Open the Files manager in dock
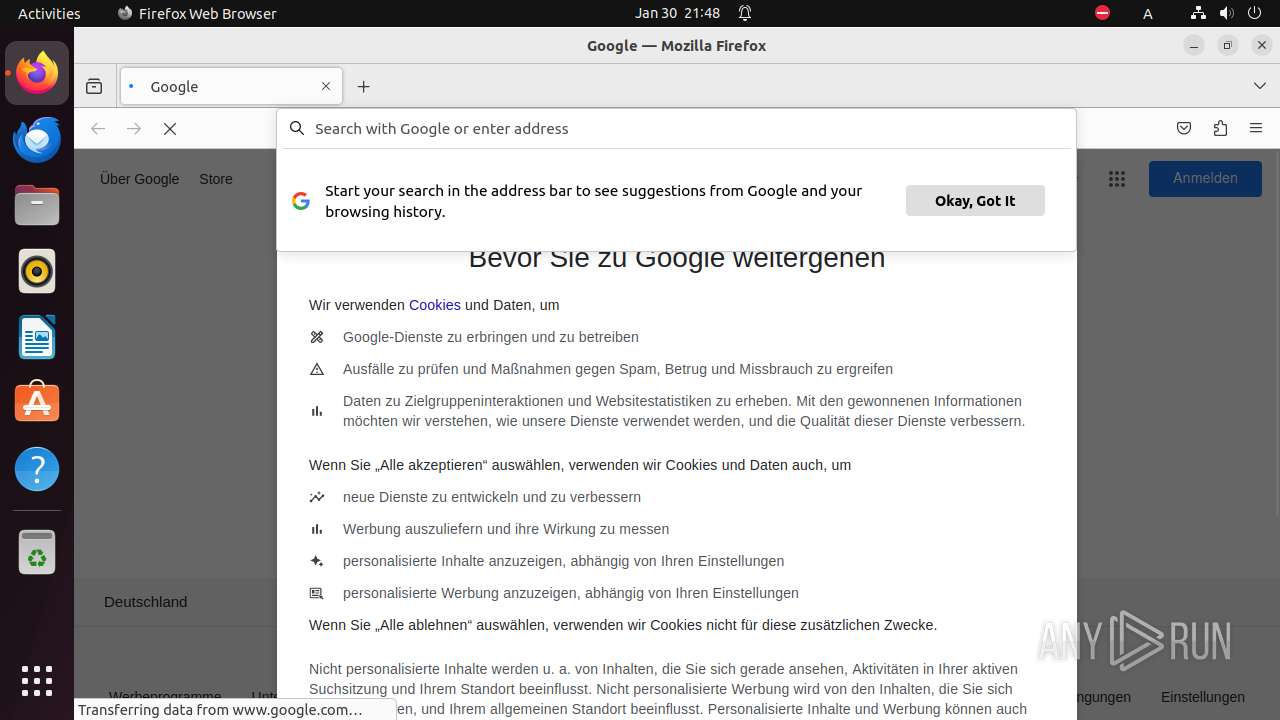Screen dimensions: 1280x720 click(37, 205)
